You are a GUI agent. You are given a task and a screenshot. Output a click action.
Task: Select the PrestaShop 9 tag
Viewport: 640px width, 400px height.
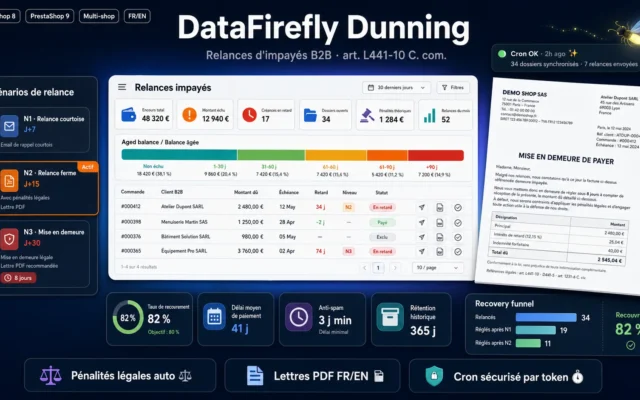50,16
